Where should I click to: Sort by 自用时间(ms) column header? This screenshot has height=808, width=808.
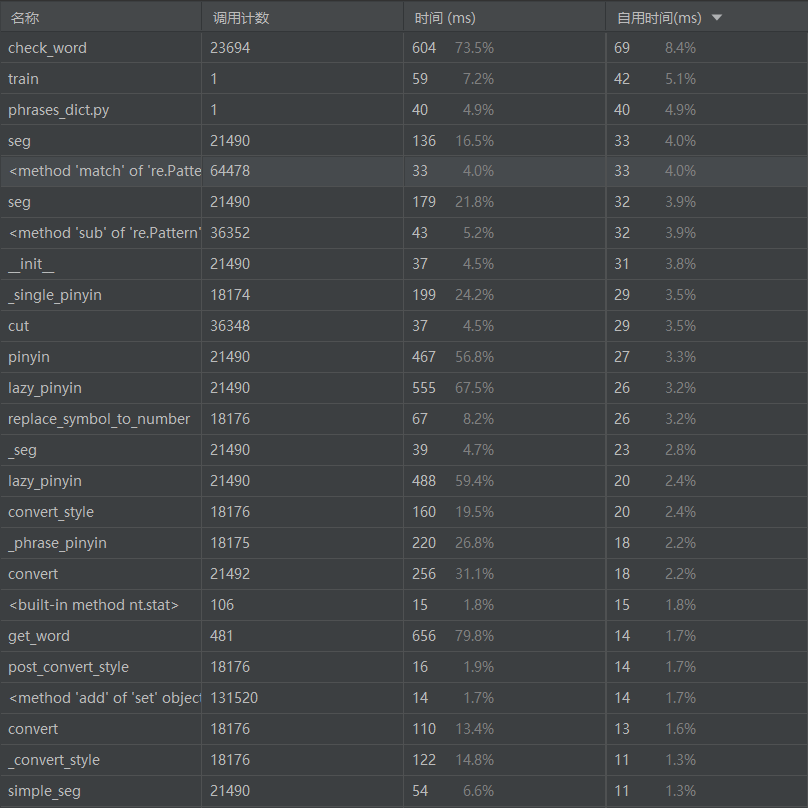tap(659, 18)
